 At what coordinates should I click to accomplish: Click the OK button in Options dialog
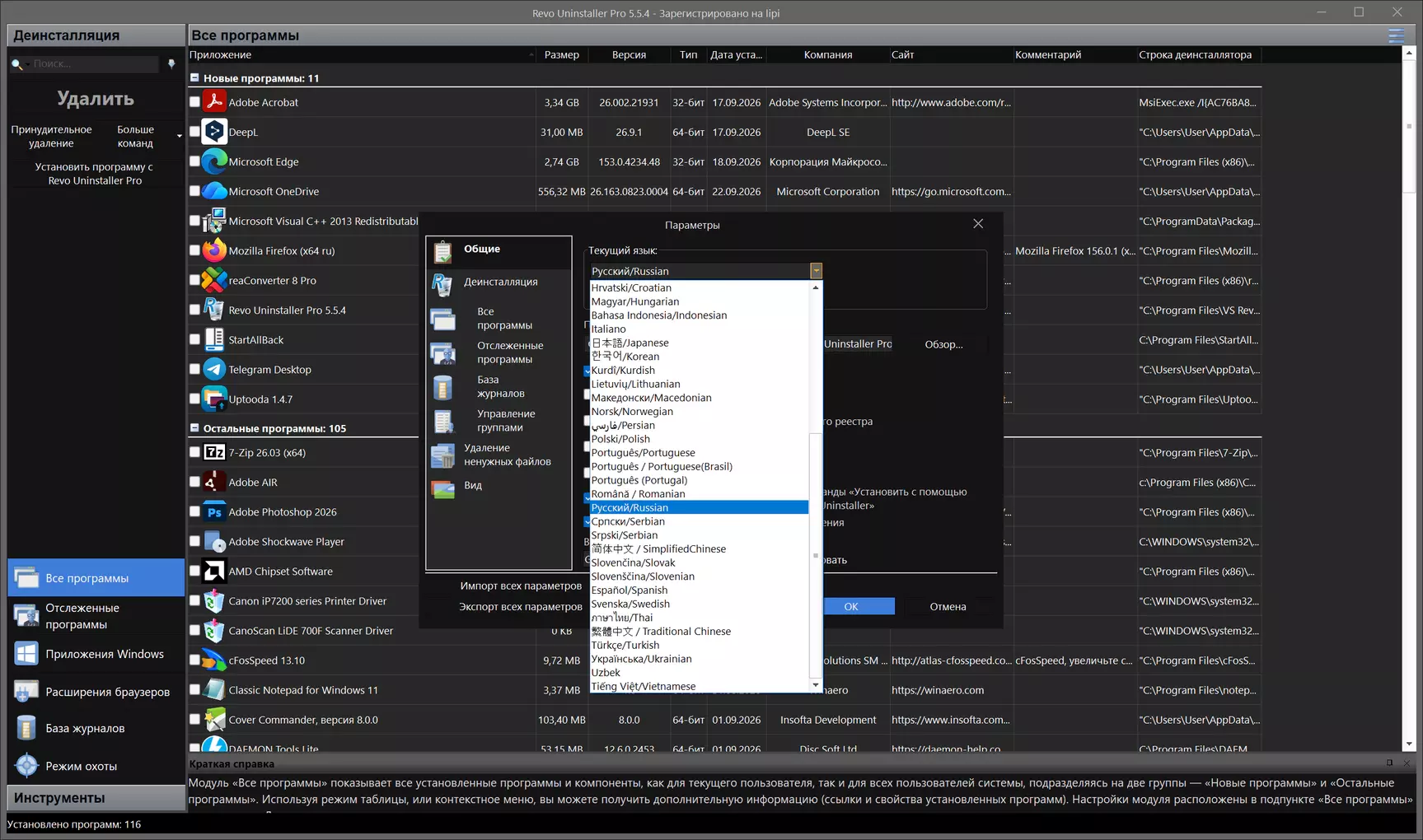click(851, 606)
